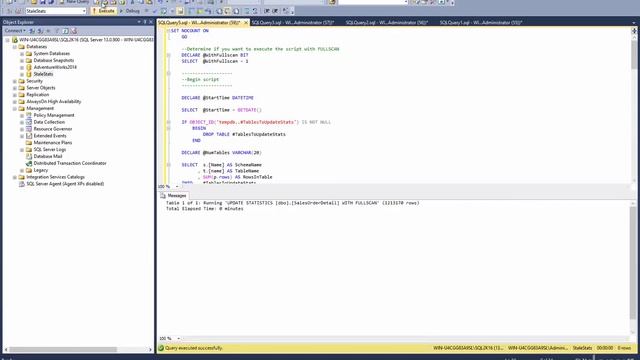Click the disconnect icon in Object Explorer toolbar
This screenshot has height=360, width=640.
click(40, 31)
